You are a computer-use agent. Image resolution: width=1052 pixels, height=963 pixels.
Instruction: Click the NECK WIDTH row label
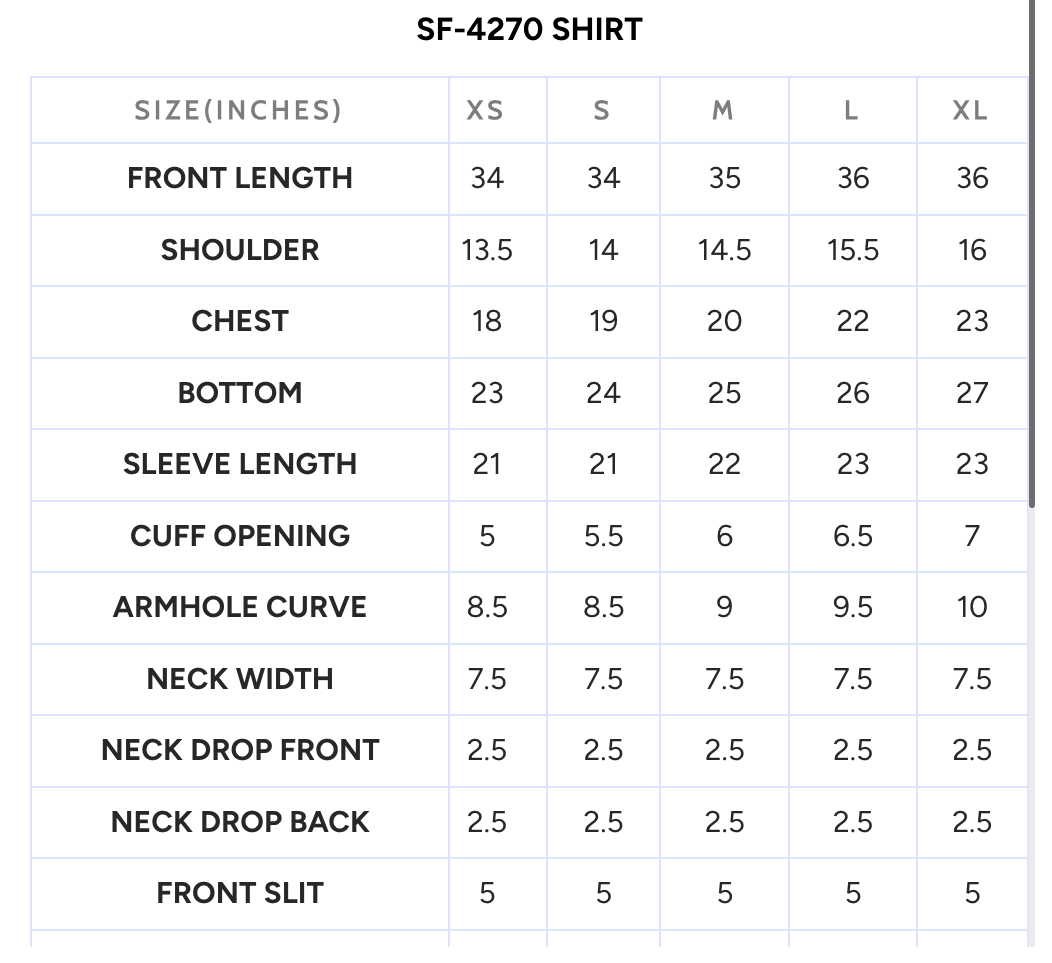[240, 679]
